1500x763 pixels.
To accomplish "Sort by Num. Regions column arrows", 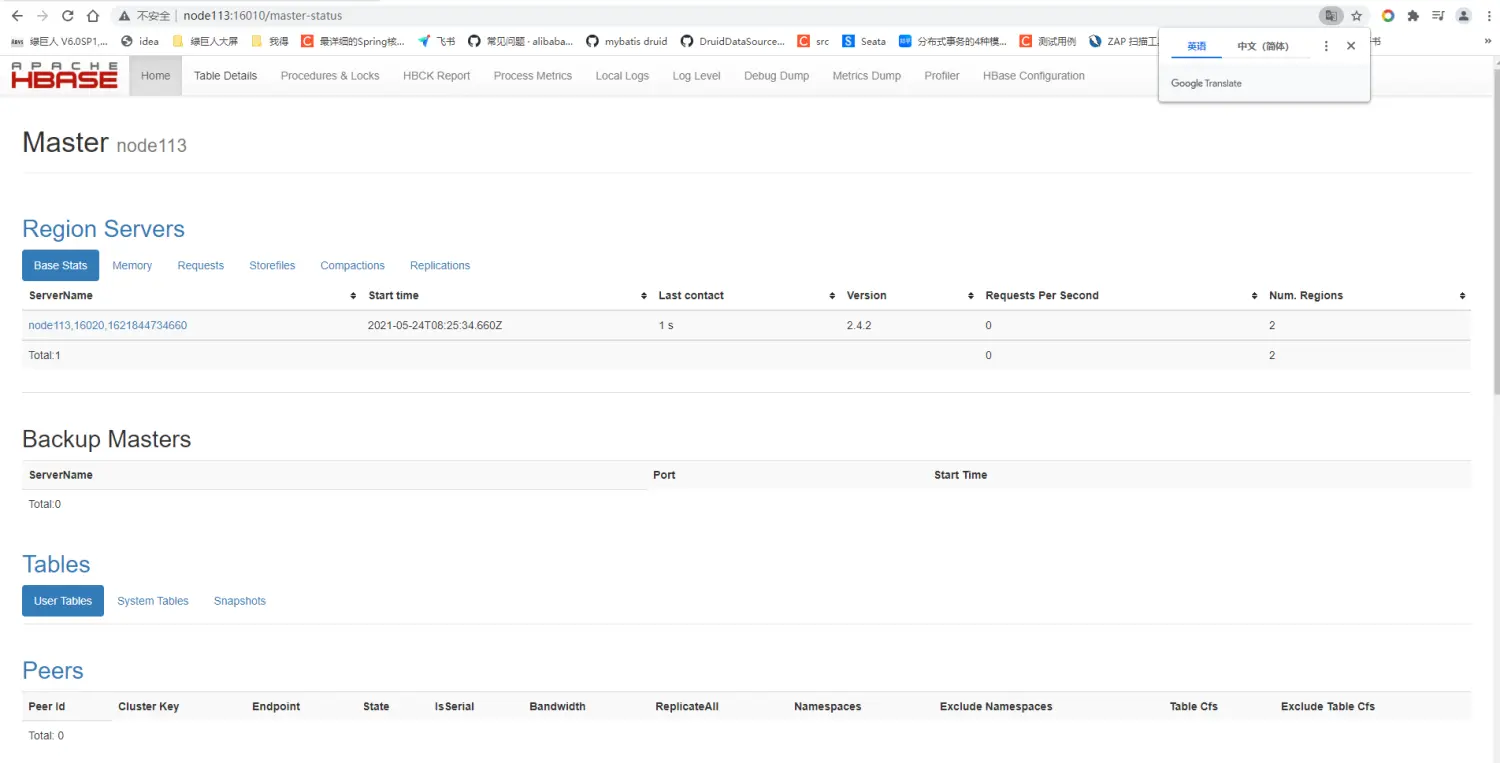I will 1462,296.
